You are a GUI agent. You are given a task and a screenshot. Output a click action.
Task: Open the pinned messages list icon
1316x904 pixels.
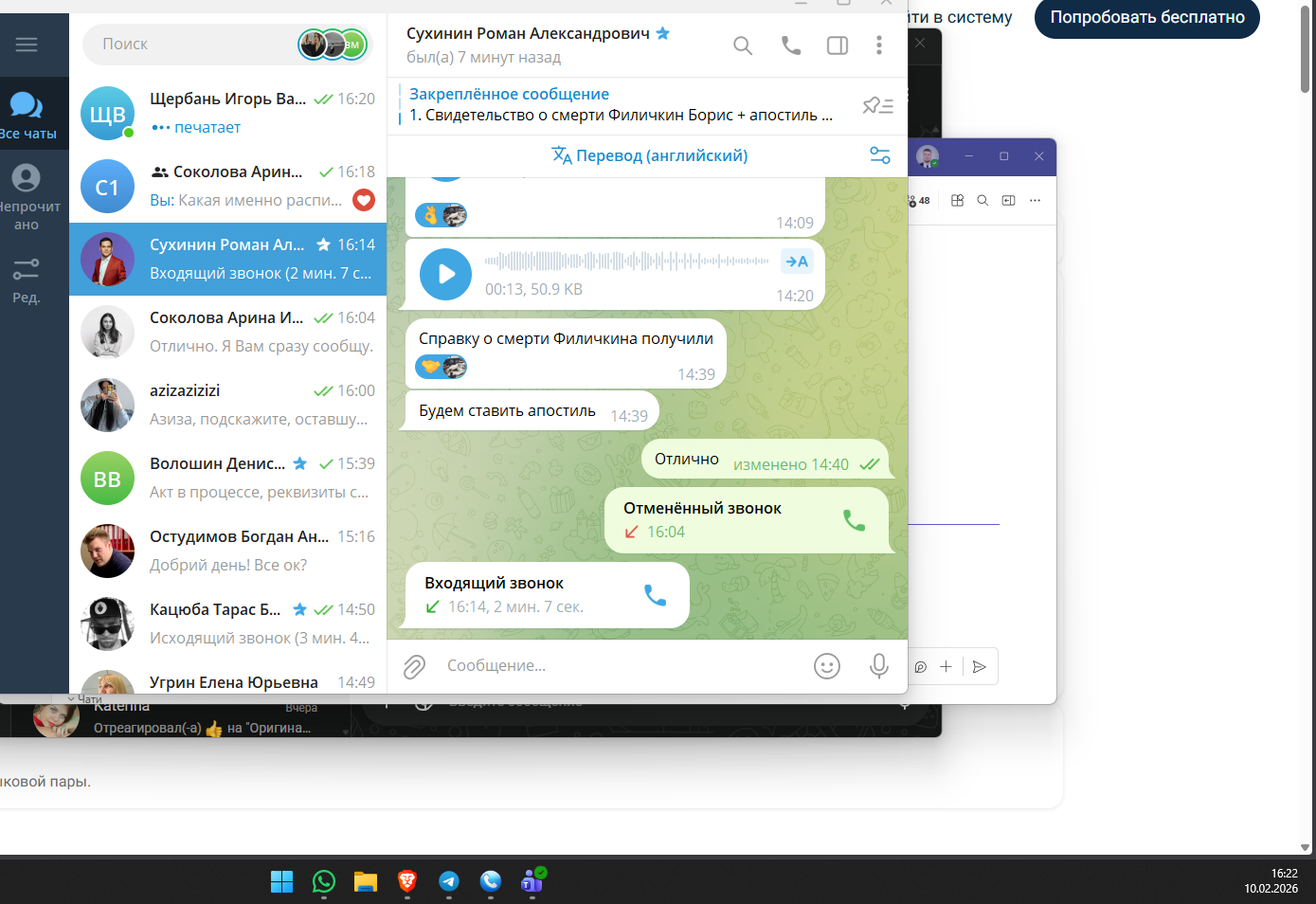pos(878,106)
